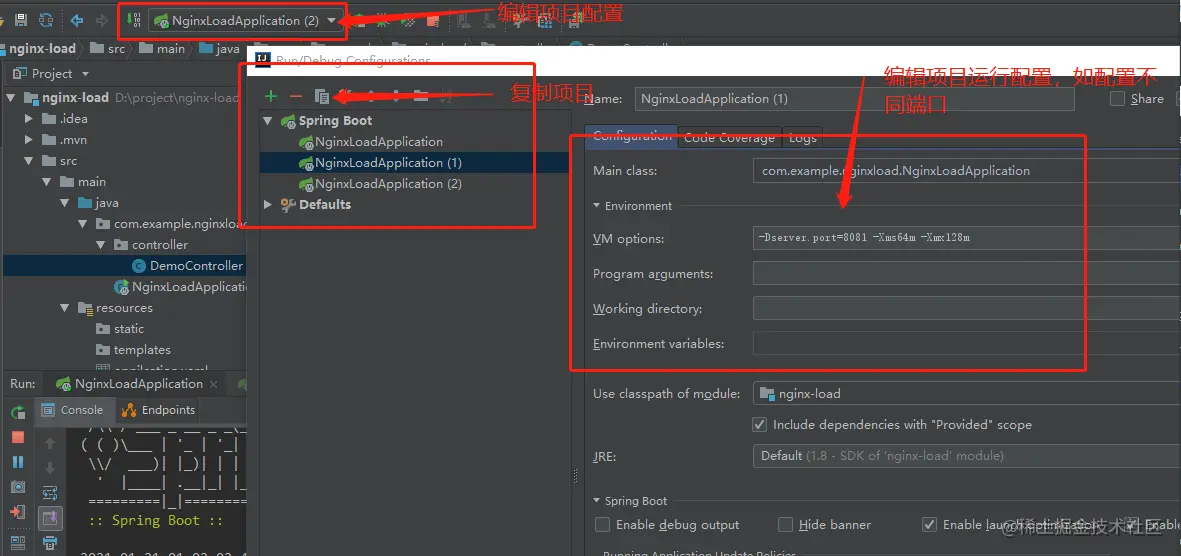
Task: Stop the process in Run panel
Action: pos(18,437)
